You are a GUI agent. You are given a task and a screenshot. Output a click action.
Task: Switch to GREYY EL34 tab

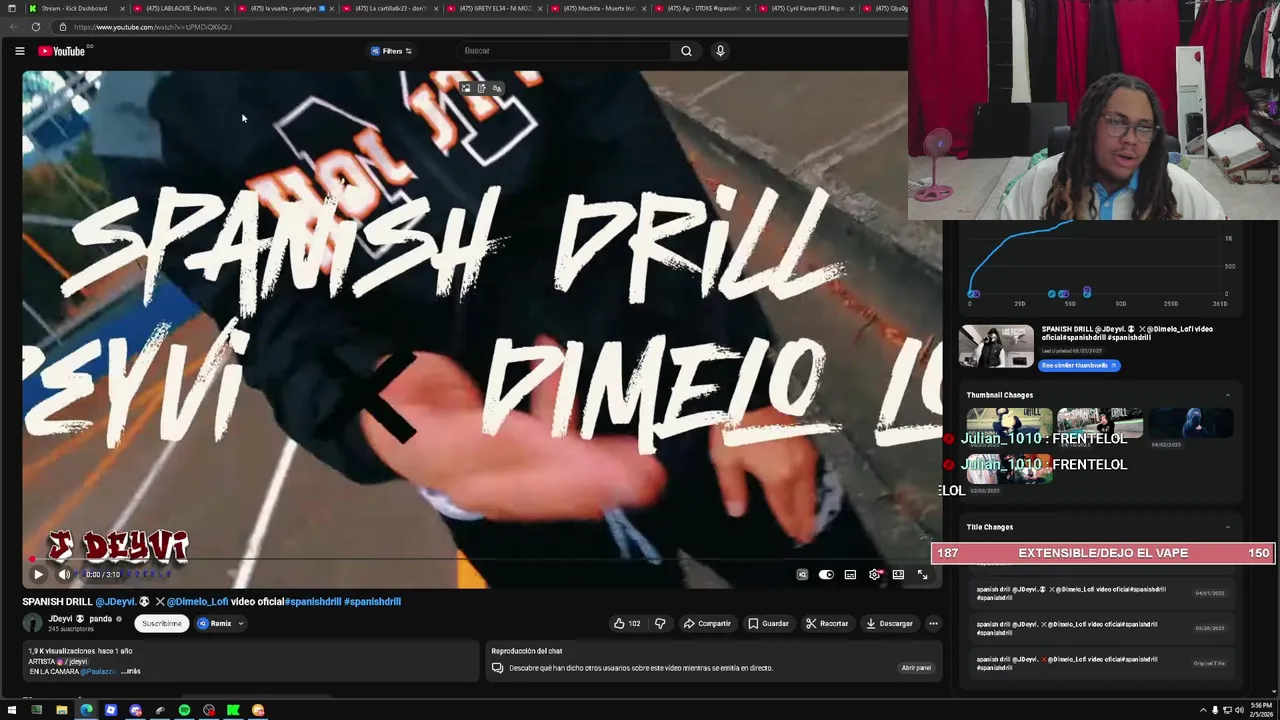coord(494,8)
